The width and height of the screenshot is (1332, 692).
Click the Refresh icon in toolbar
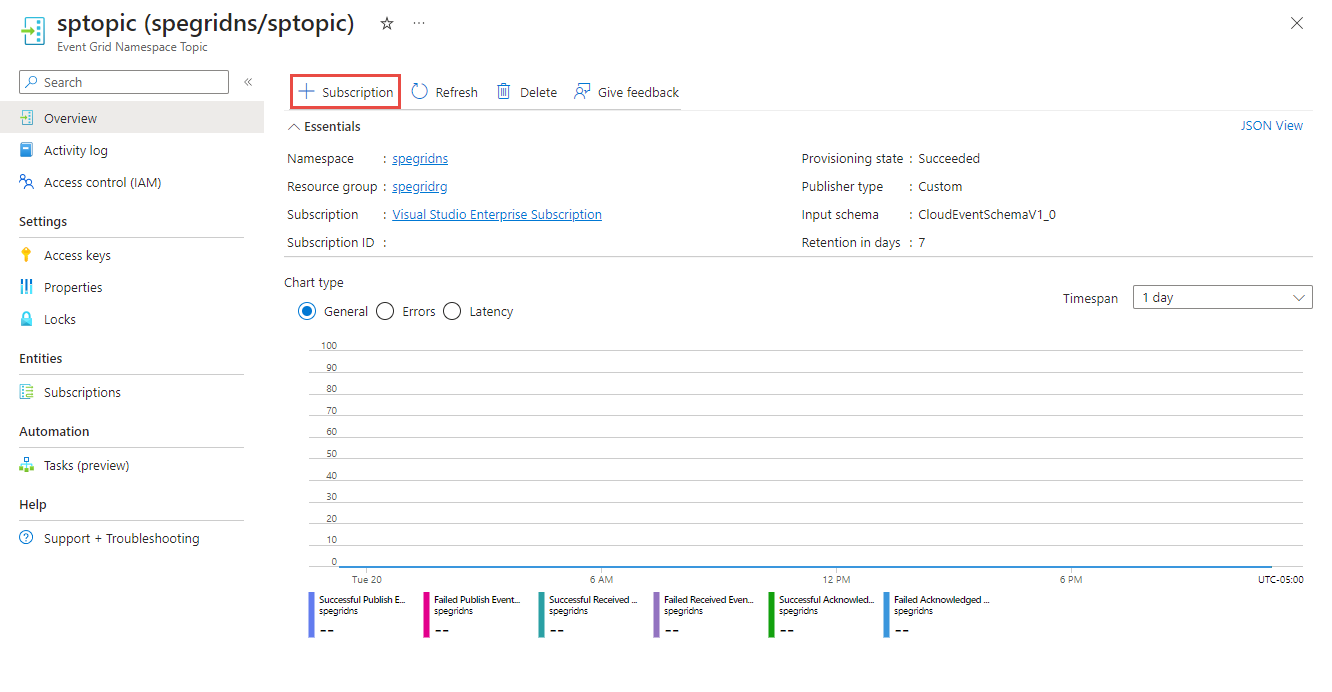420,92
